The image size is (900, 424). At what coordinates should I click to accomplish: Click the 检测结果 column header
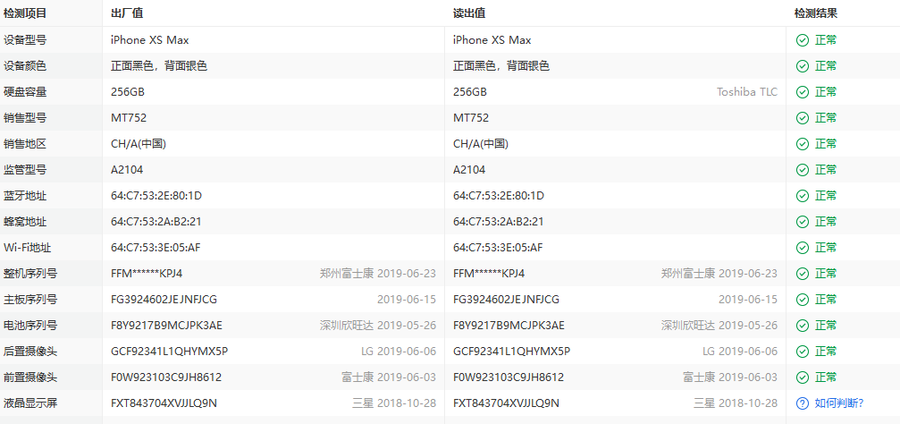point(816,13)
